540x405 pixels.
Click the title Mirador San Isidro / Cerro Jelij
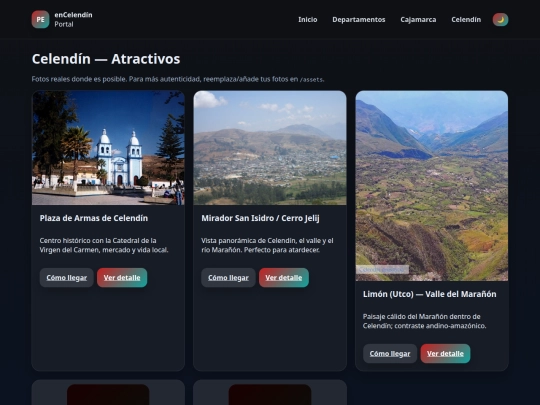pos(260,218)
